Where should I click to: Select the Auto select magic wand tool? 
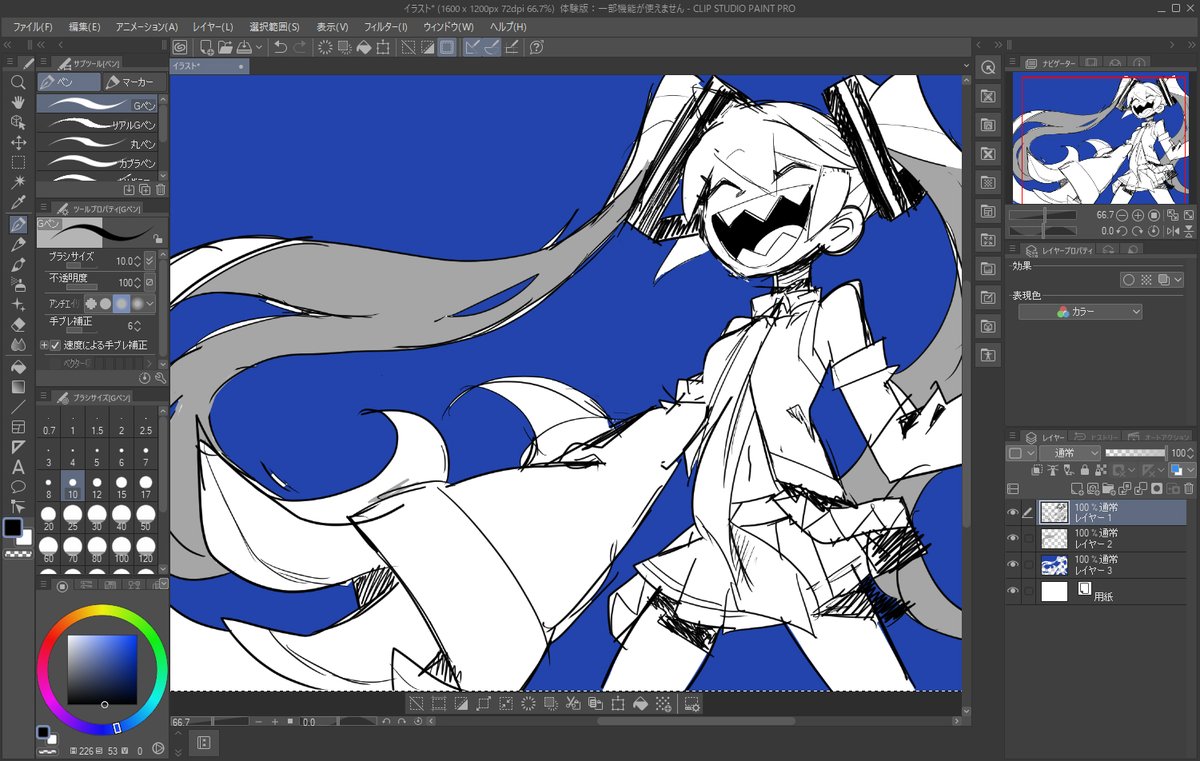[18, 182]
